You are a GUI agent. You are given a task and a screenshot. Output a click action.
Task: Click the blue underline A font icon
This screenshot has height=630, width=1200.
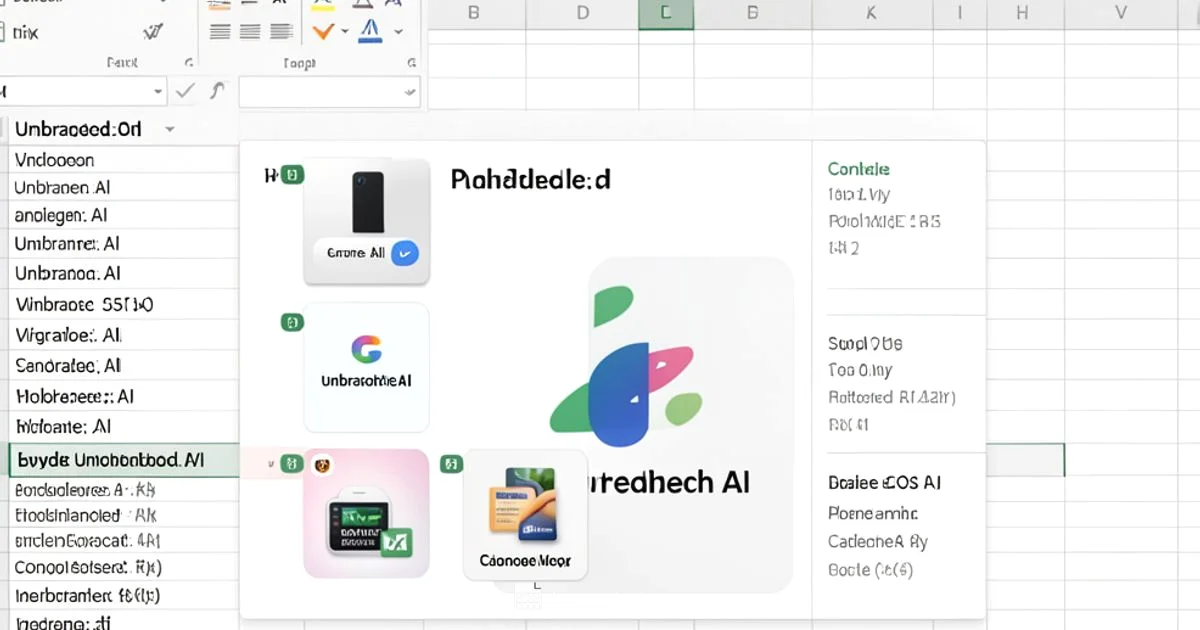click(369, 33)
